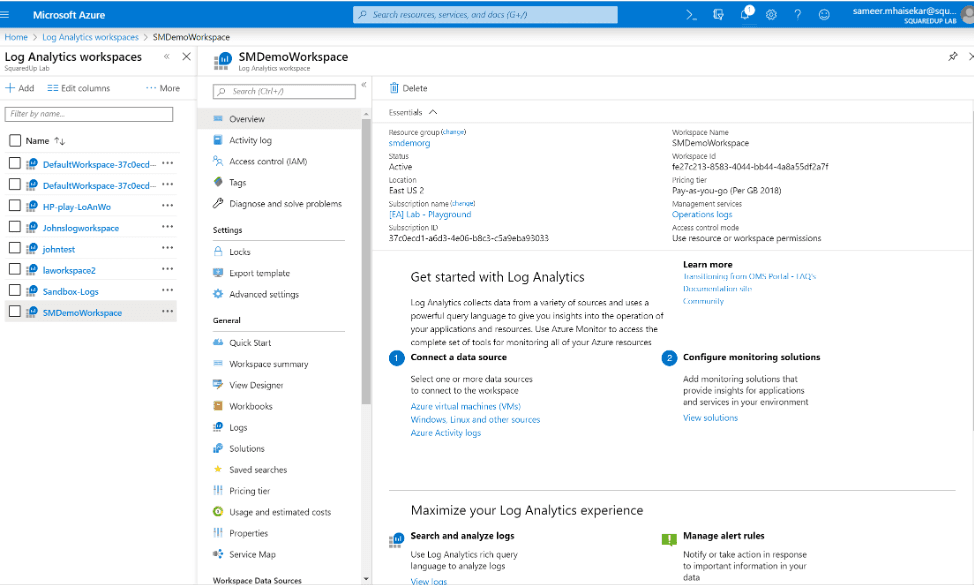Click the feedback smiley icon
Screen dimensions: 974x585
click(x=824, y=15)
